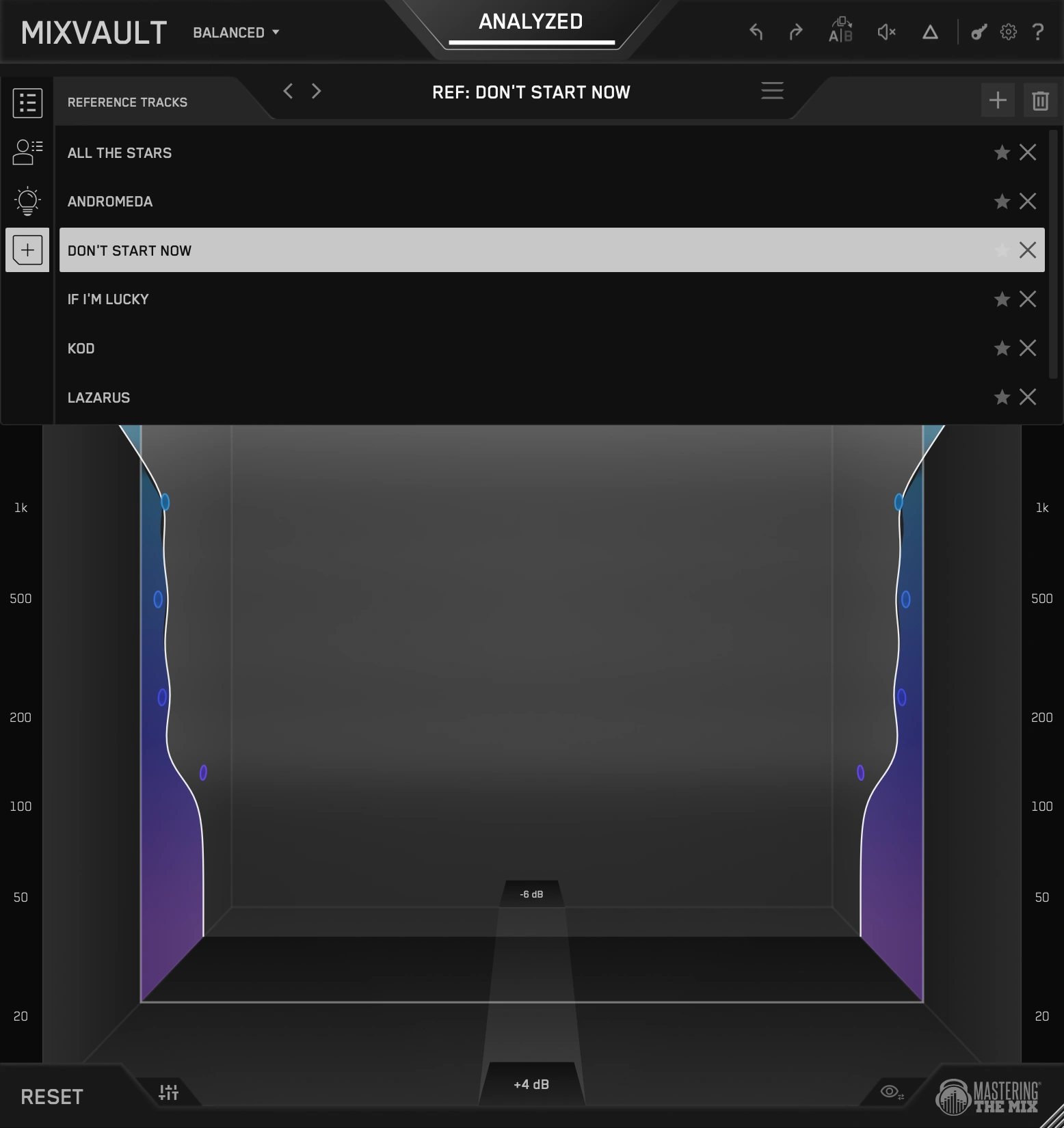
Task: Select left 100 Hz EQ node
Action: pos(203,773)
